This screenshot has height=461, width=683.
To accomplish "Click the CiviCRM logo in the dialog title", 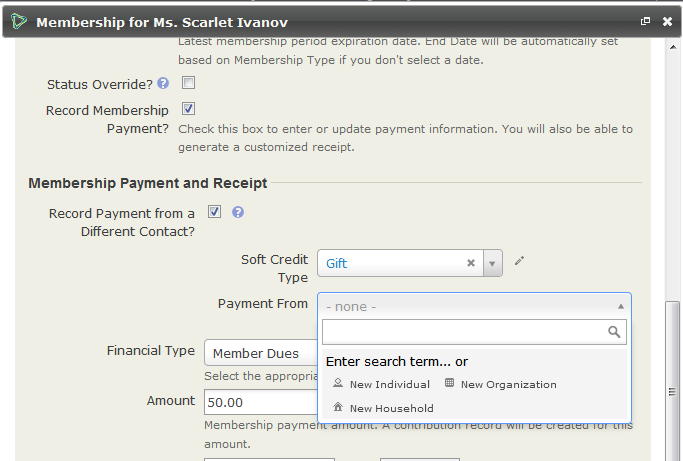I will click(19, 21).
